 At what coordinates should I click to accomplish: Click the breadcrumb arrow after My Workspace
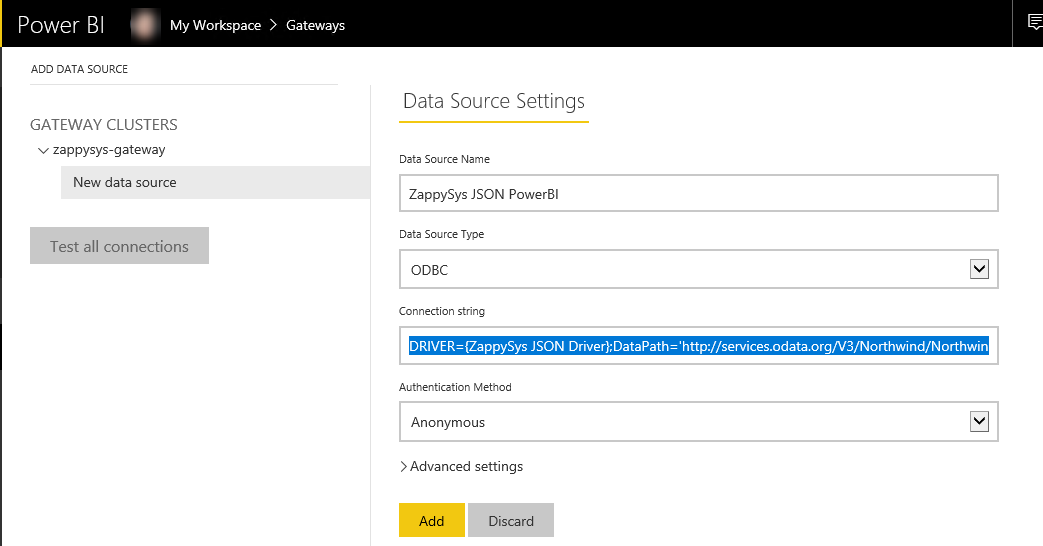274,26
